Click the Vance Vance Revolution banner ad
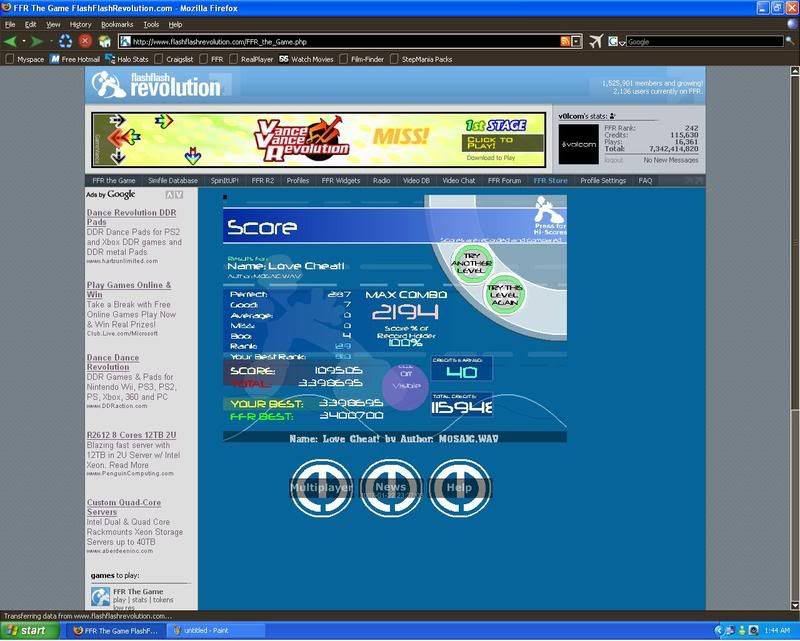800x641 pixels. coord(319,140)
